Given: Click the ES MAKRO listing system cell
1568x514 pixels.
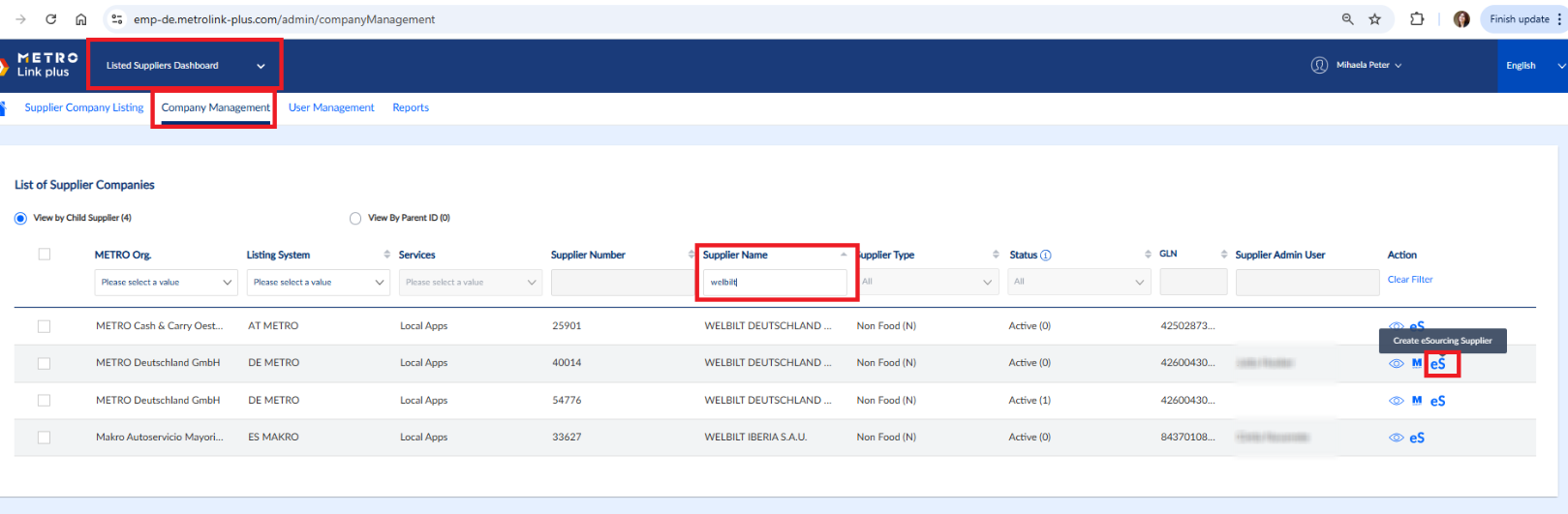Looking at the screenshot, I should click(273, 438).
